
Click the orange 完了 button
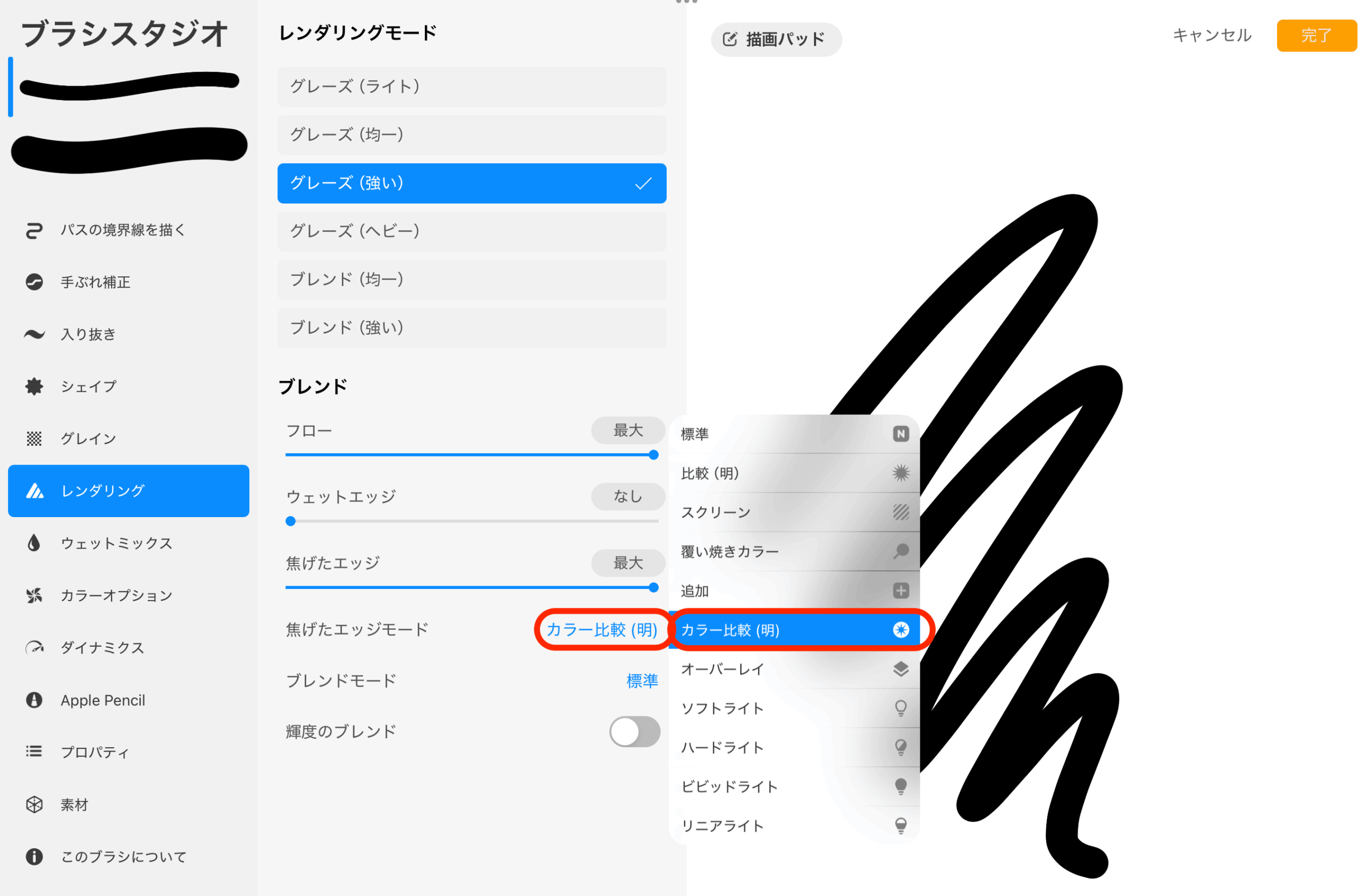(1316, 36)
